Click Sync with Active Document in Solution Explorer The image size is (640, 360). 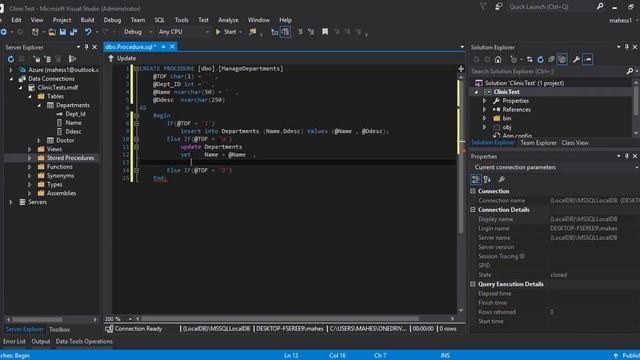click(x=529, y=60)
